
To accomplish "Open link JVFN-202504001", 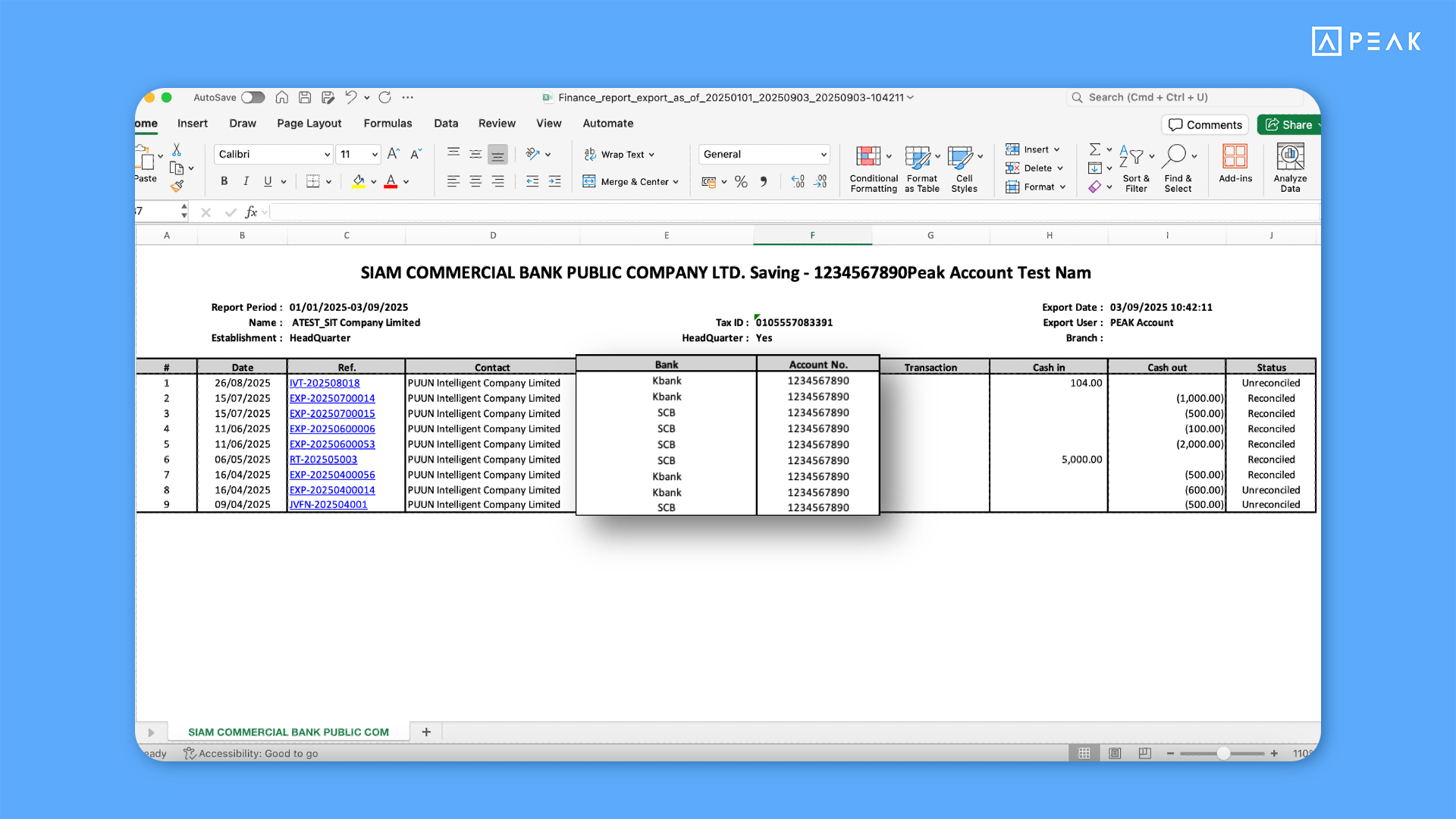I will tap(328, 504).
